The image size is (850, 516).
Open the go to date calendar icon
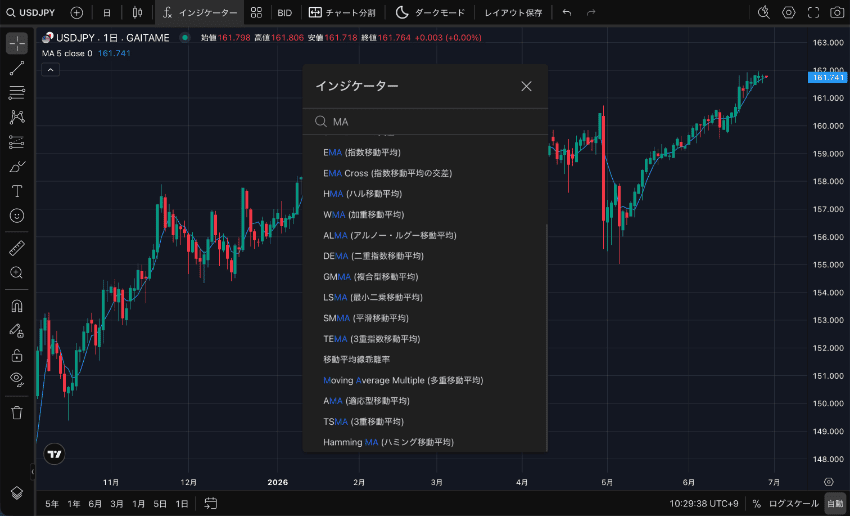[x=211, y=504]
